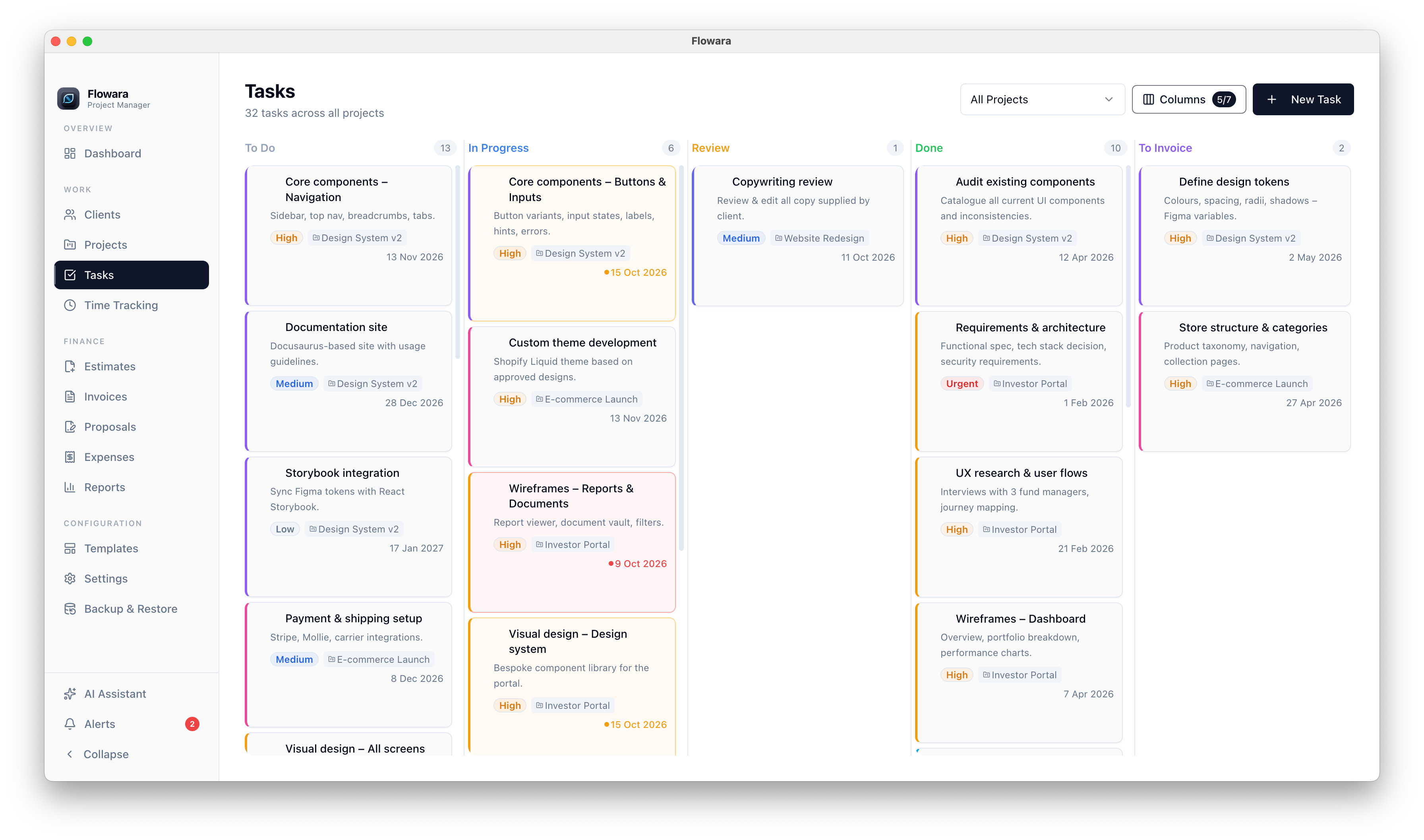Click the AI Assistant sparkle icon
The width and height of the screenshot is (1424, 840).
click(70, 693)
